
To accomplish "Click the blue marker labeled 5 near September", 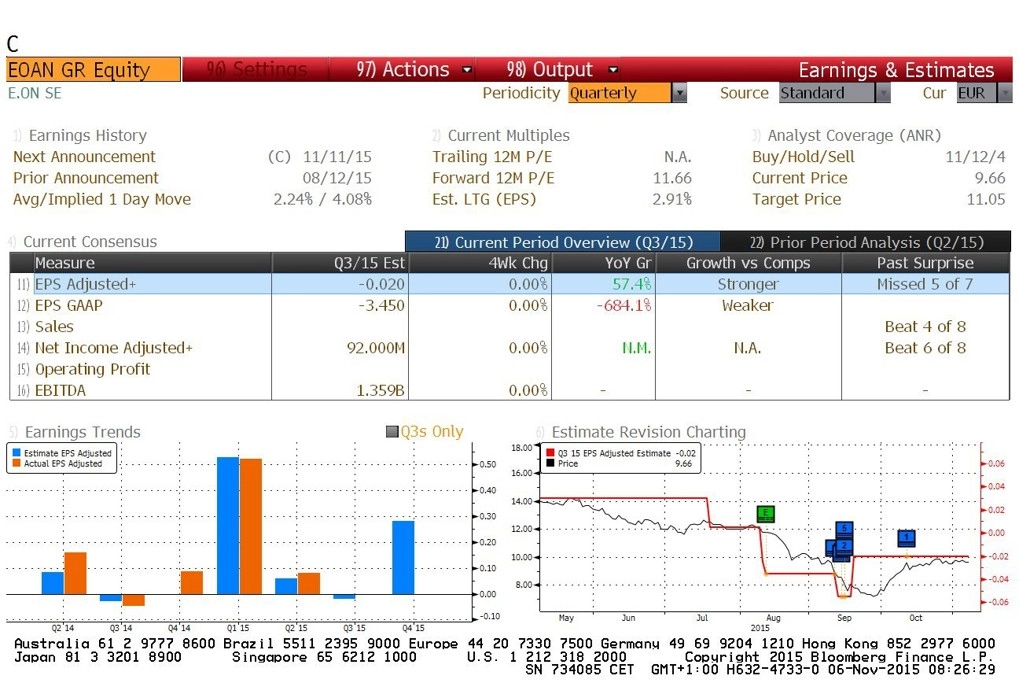I will click(844, 529).
